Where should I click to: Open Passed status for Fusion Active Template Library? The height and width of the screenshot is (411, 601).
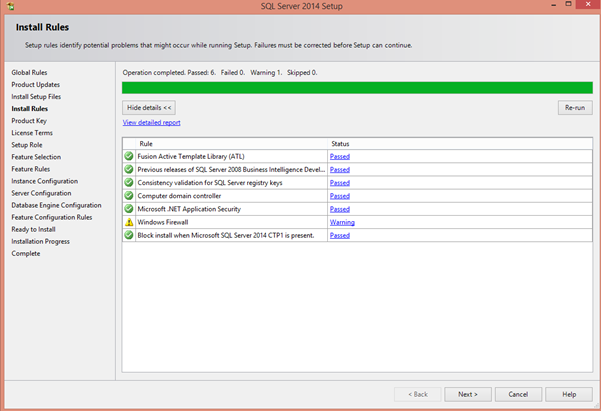340,156
